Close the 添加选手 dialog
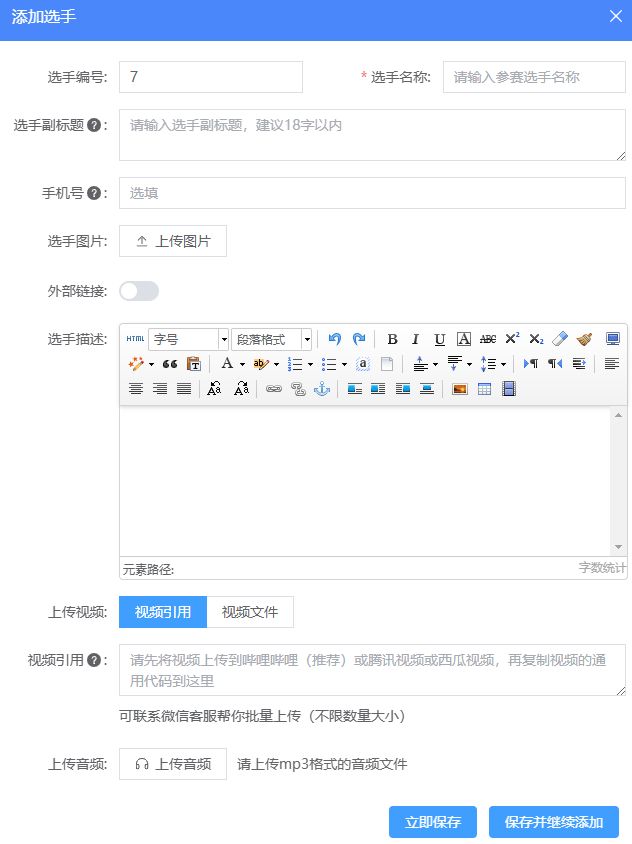632x844 pixels. pyautogui.click(x=616, y=17)
